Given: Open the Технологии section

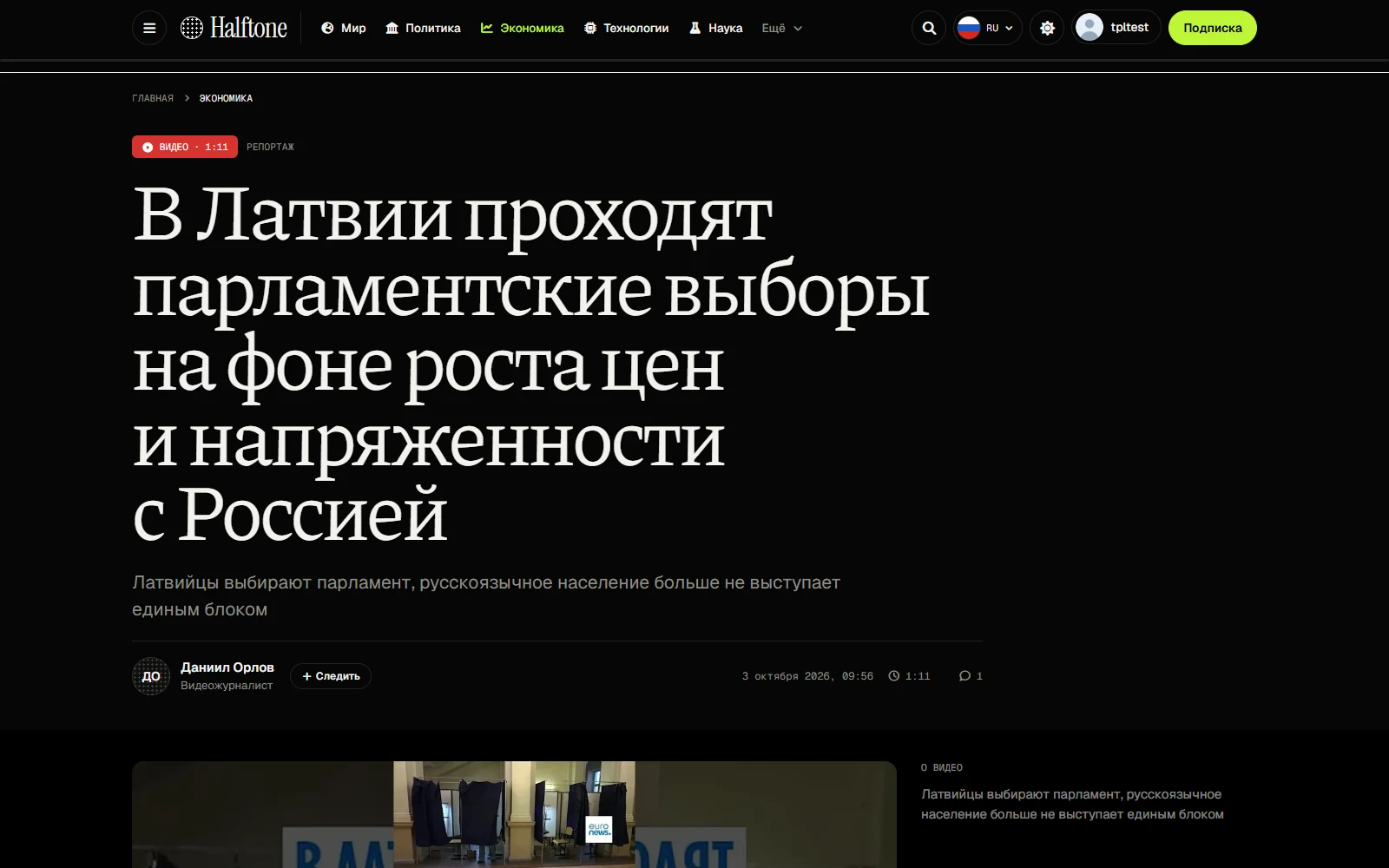Looking at the screenshot, I should (626, 28).
